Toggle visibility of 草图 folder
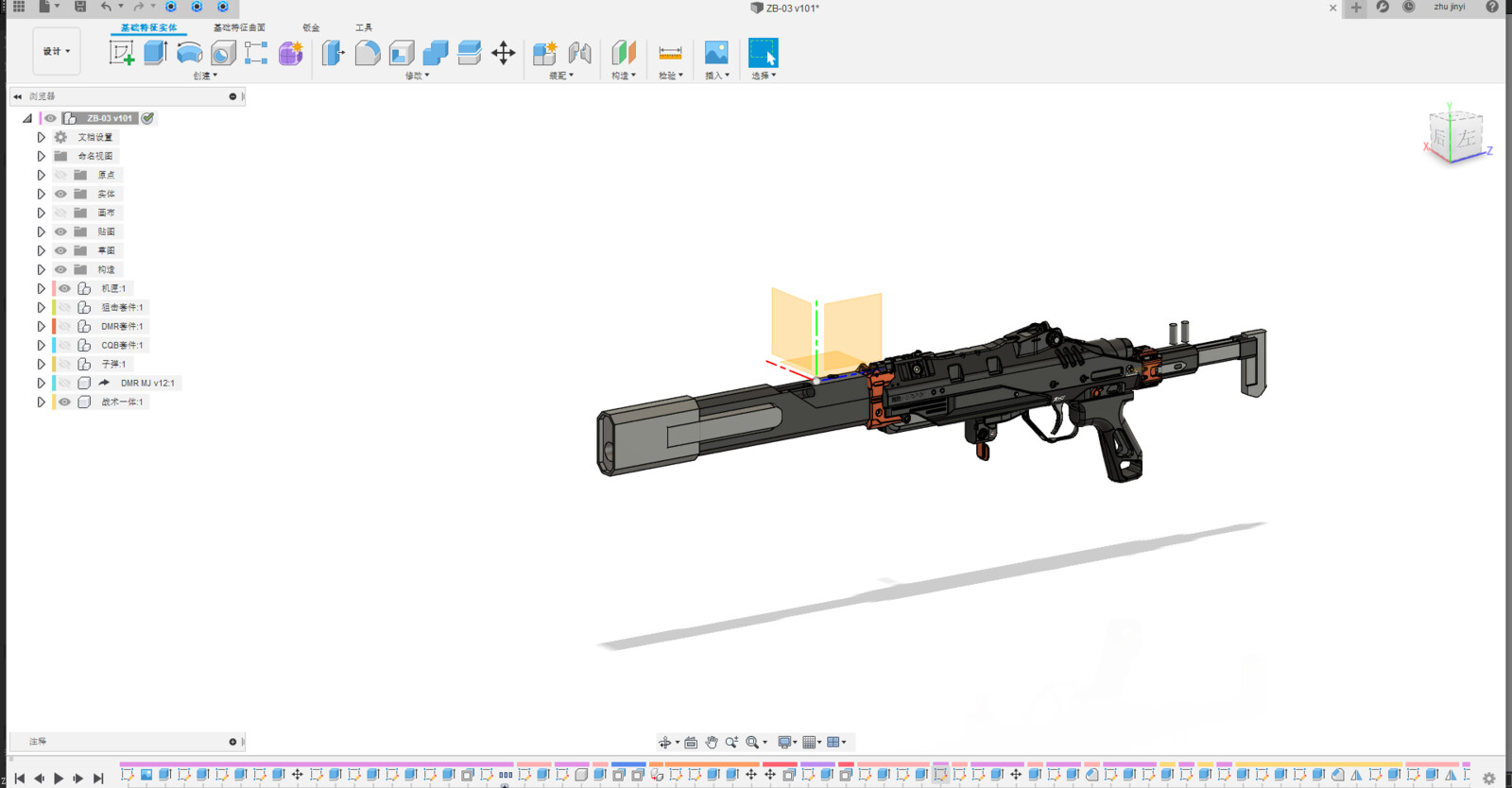 tap(60, 250)
